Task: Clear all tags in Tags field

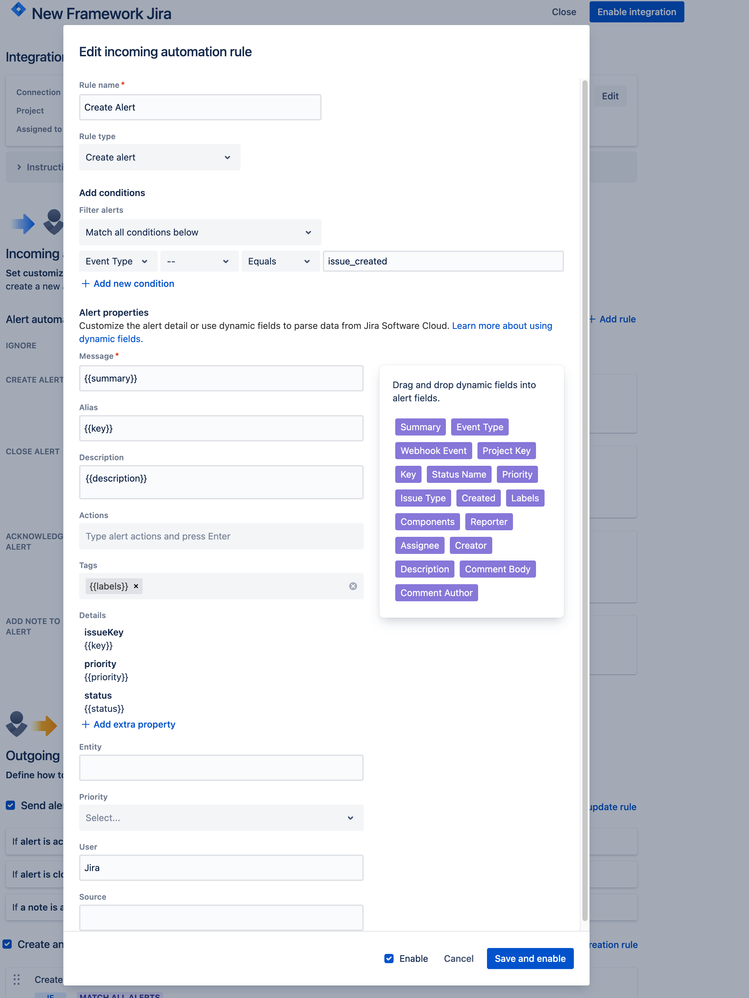Action: click(x=353, y=586)
